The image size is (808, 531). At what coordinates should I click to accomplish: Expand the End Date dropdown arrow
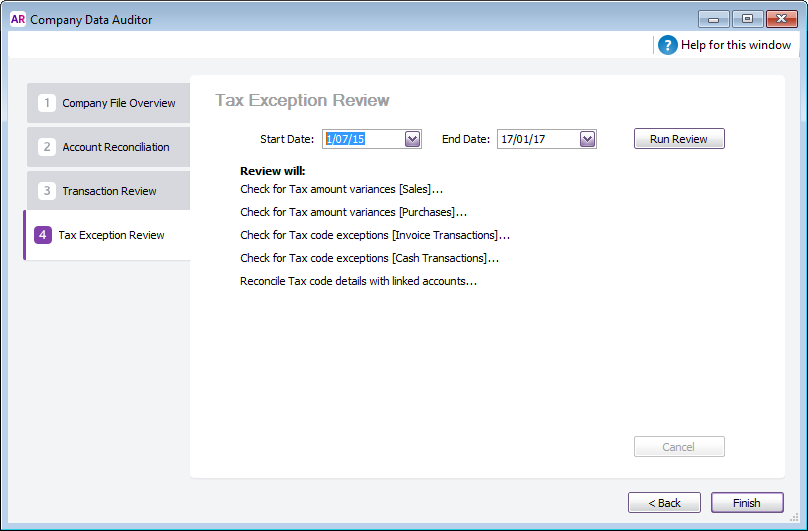[587, 139]
